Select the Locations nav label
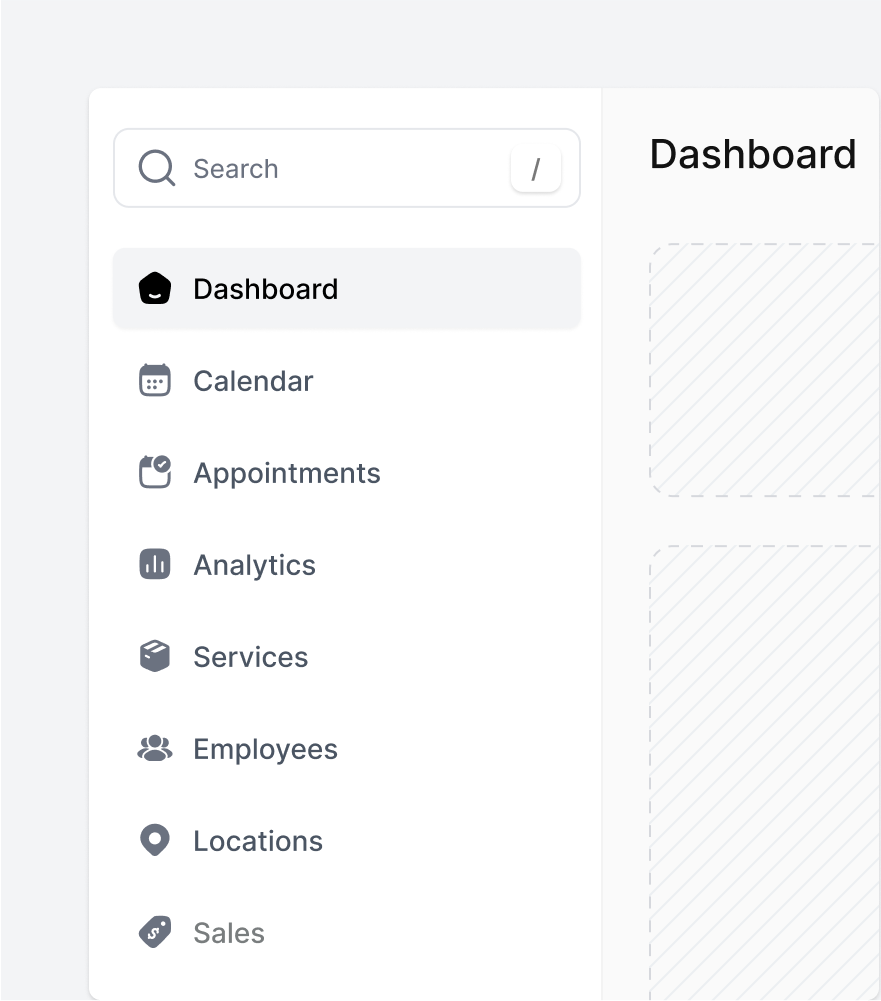The height and width of the screenshot is (1001, 881). tap(258, 841)
